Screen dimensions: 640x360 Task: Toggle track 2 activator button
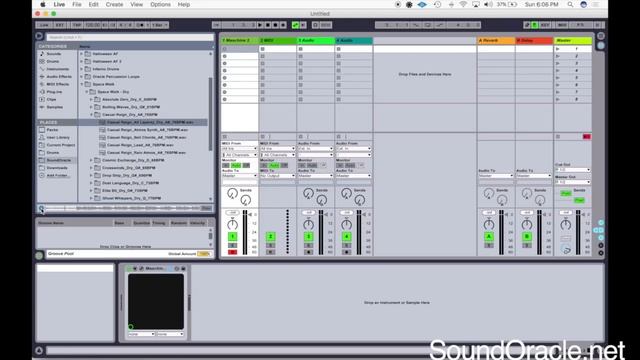tap(270, 236)
